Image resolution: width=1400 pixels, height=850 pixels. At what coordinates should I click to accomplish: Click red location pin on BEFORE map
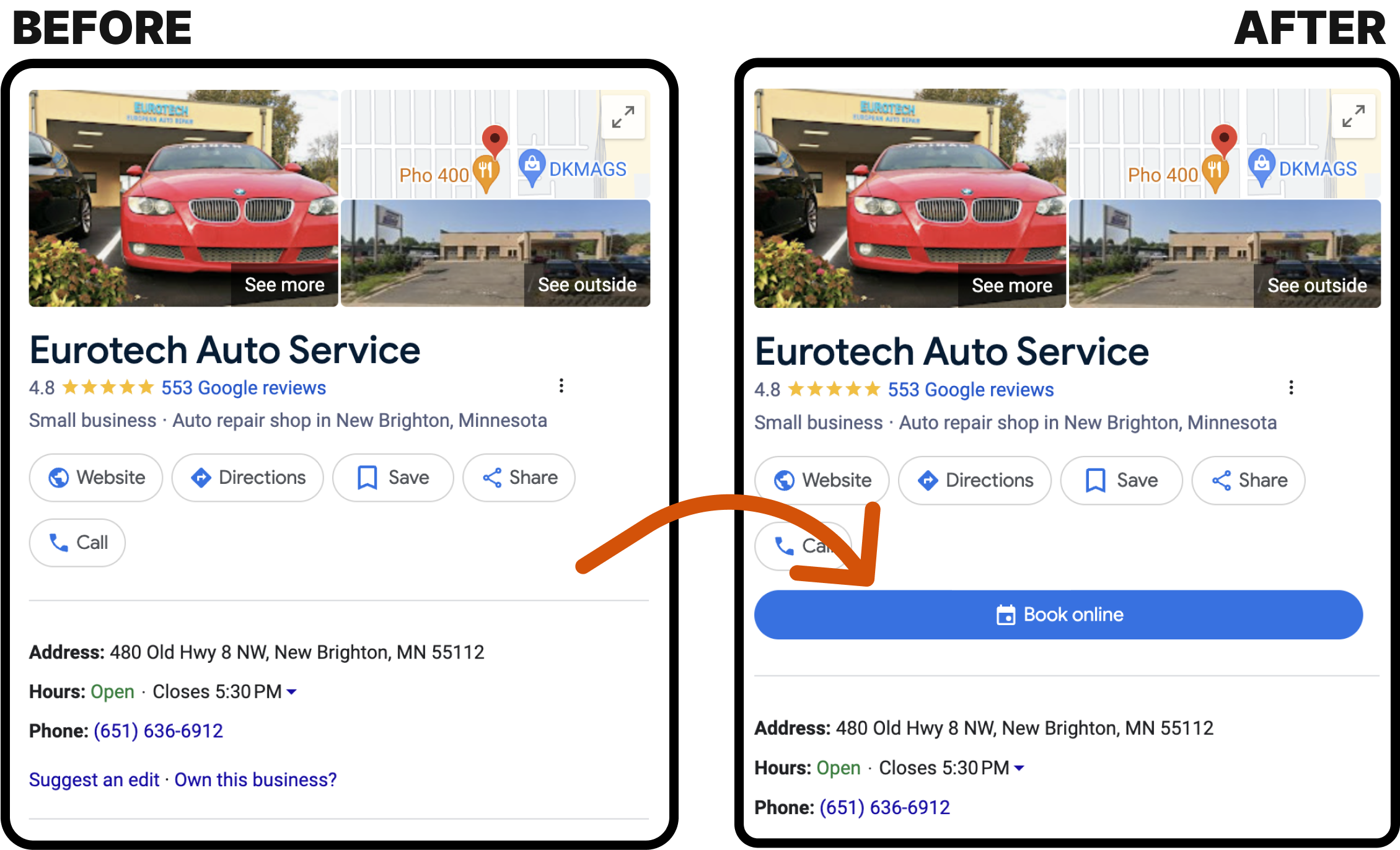tap(495, 141)
